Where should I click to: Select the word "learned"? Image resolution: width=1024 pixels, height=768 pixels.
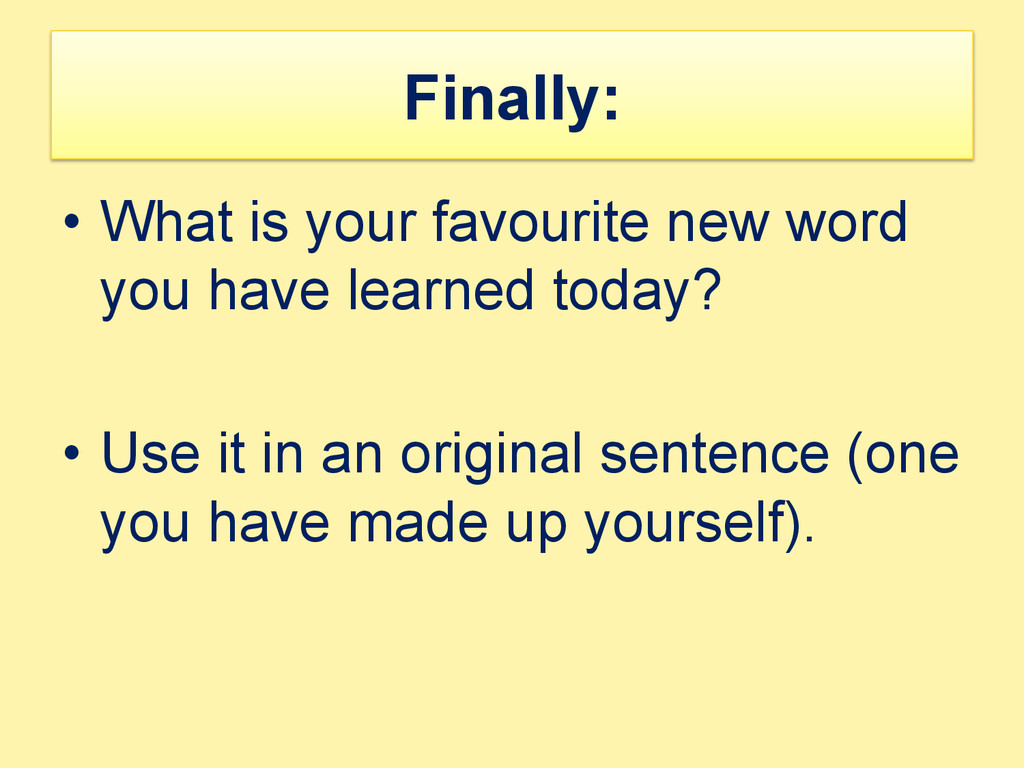coord(440,290)
